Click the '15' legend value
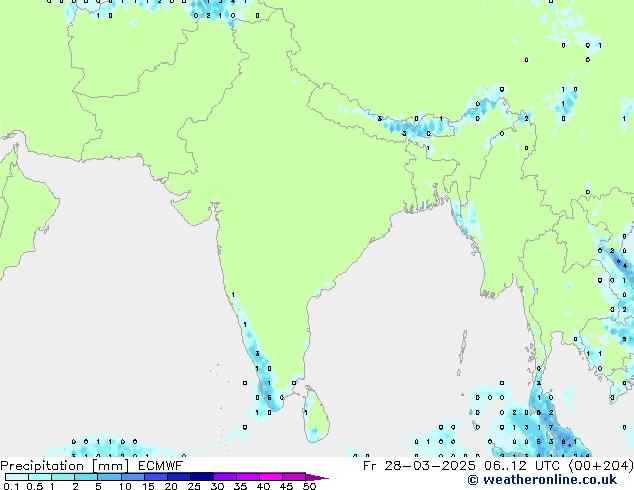634x490 pixels. [148, 486]
